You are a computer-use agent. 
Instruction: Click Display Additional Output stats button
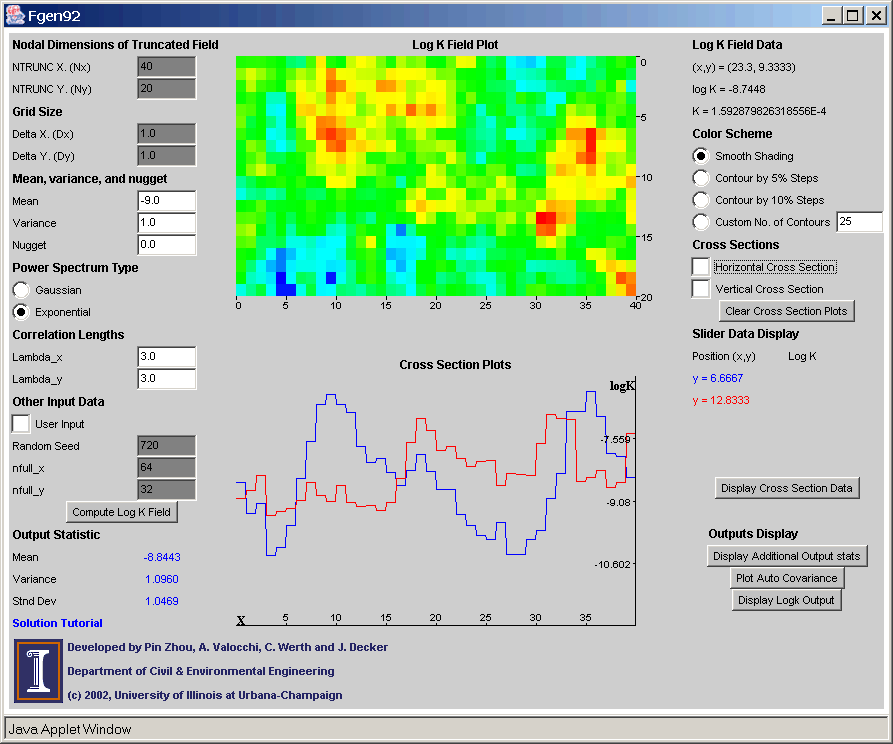787,556
